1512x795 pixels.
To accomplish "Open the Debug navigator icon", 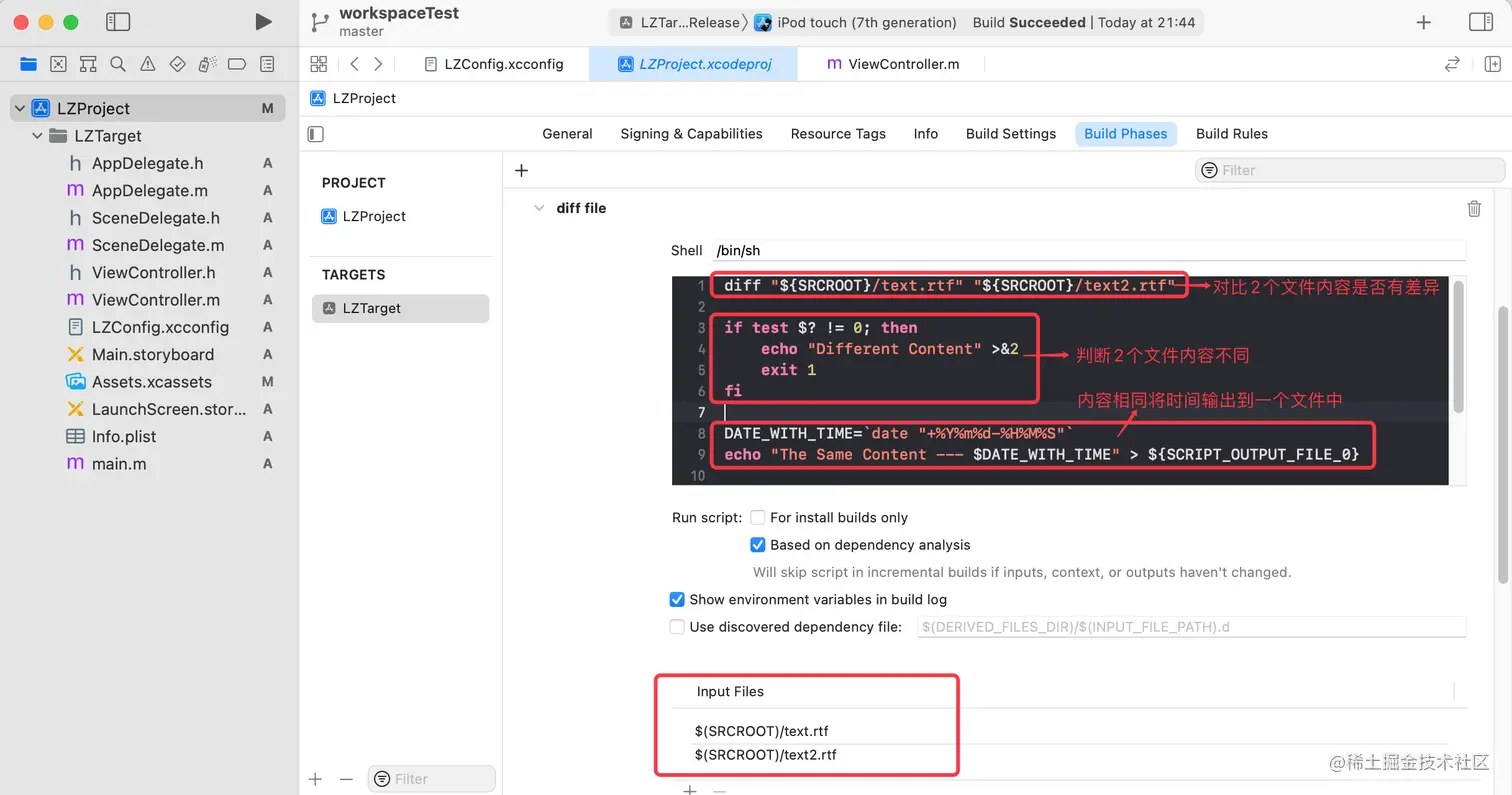I will [x=207, y=64].
